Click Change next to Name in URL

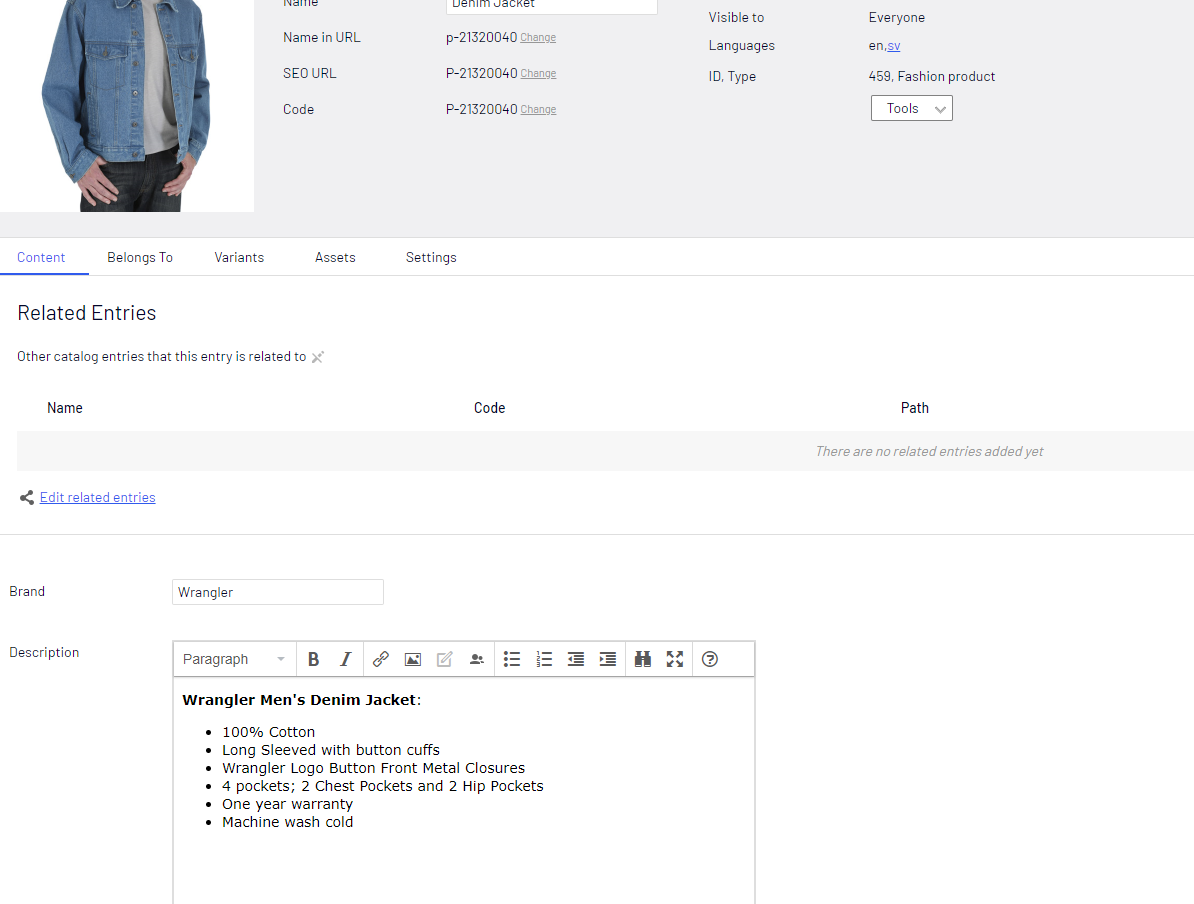pos(538,37)
